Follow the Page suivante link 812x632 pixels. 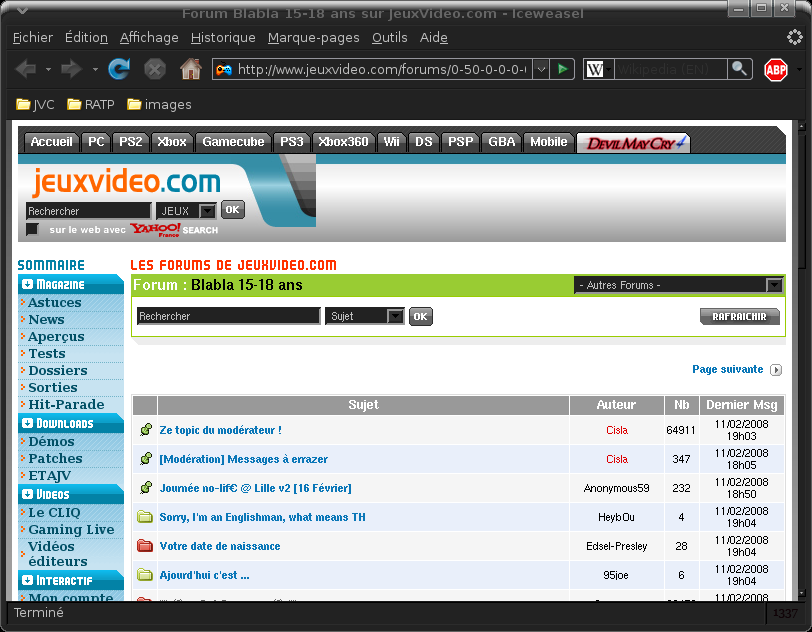[x=728, y=369]
